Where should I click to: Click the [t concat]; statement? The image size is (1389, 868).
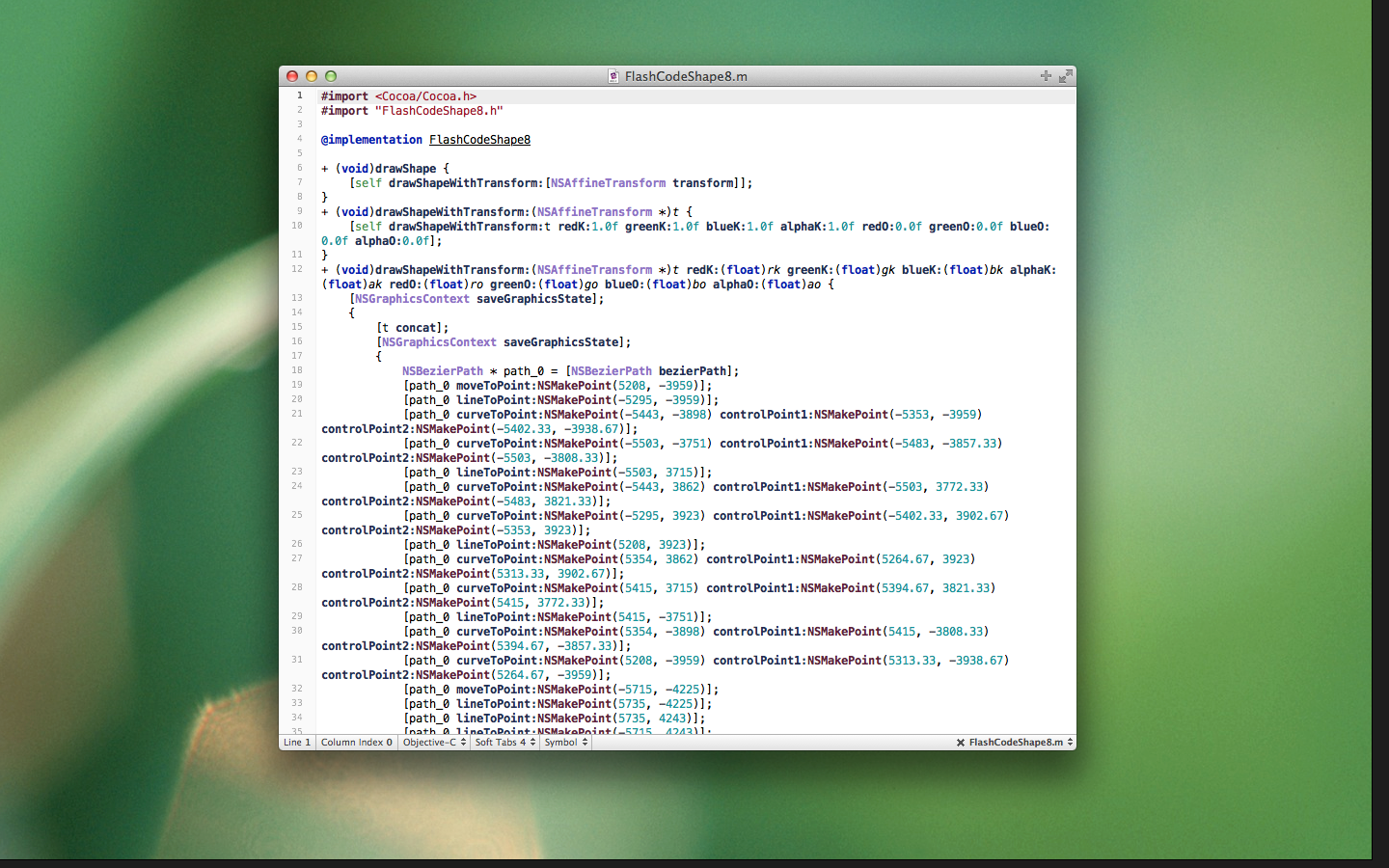pyautogui.click(x=412, y=328)
